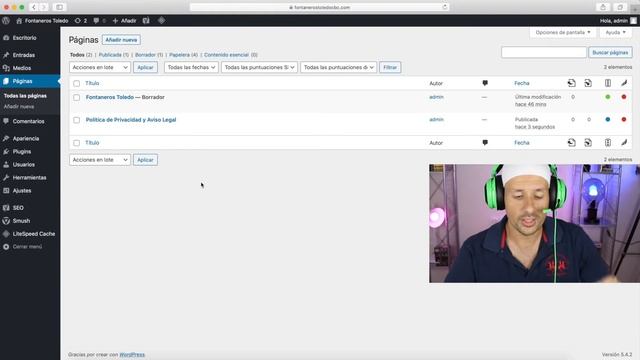Click Buscar páginas button
Viewport: 640px width, 360px height.
pos(610,52)
